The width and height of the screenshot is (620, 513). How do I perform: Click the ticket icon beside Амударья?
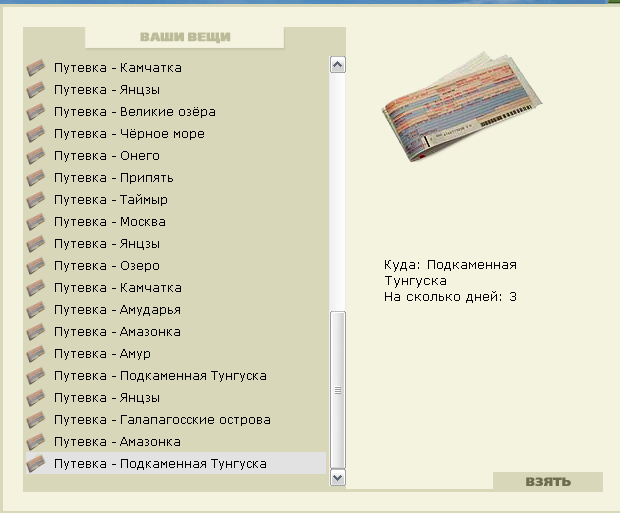[36, 310]
